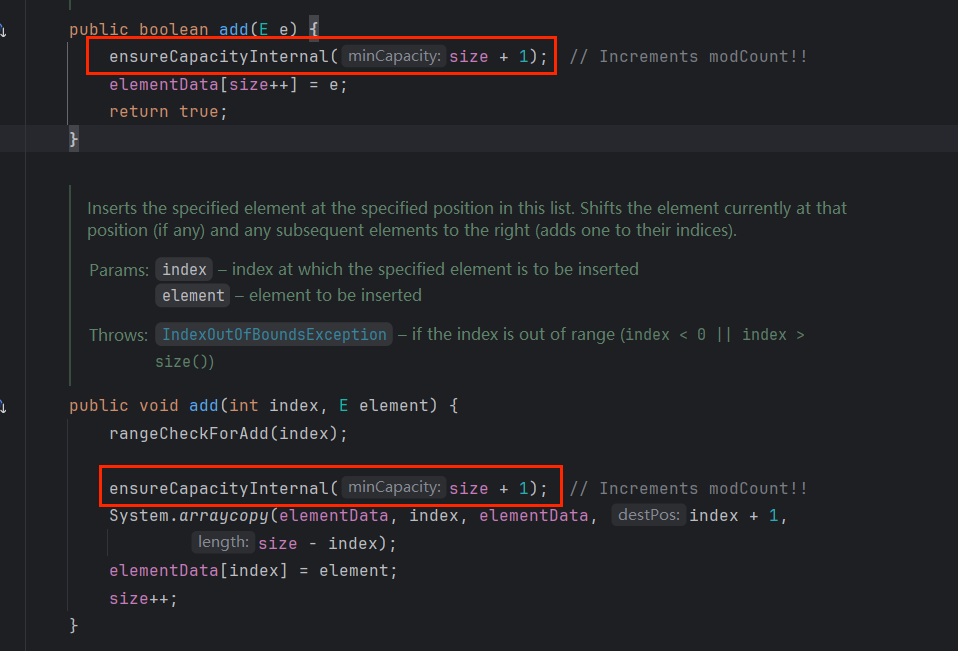Click the size++ statement

click(143, 598)
